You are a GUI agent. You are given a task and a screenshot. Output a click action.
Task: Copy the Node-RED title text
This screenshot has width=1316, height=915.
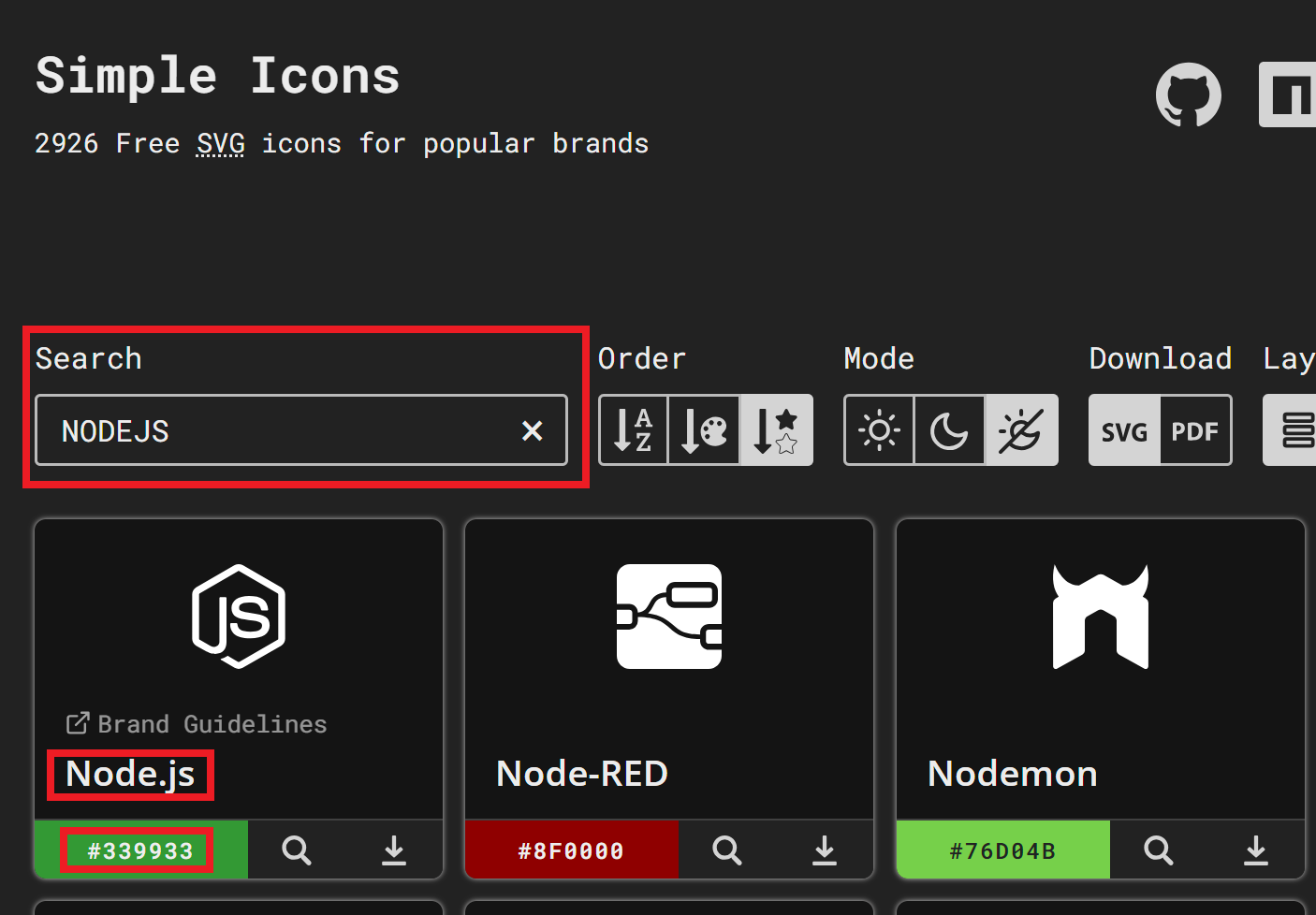tap(582, 774)
